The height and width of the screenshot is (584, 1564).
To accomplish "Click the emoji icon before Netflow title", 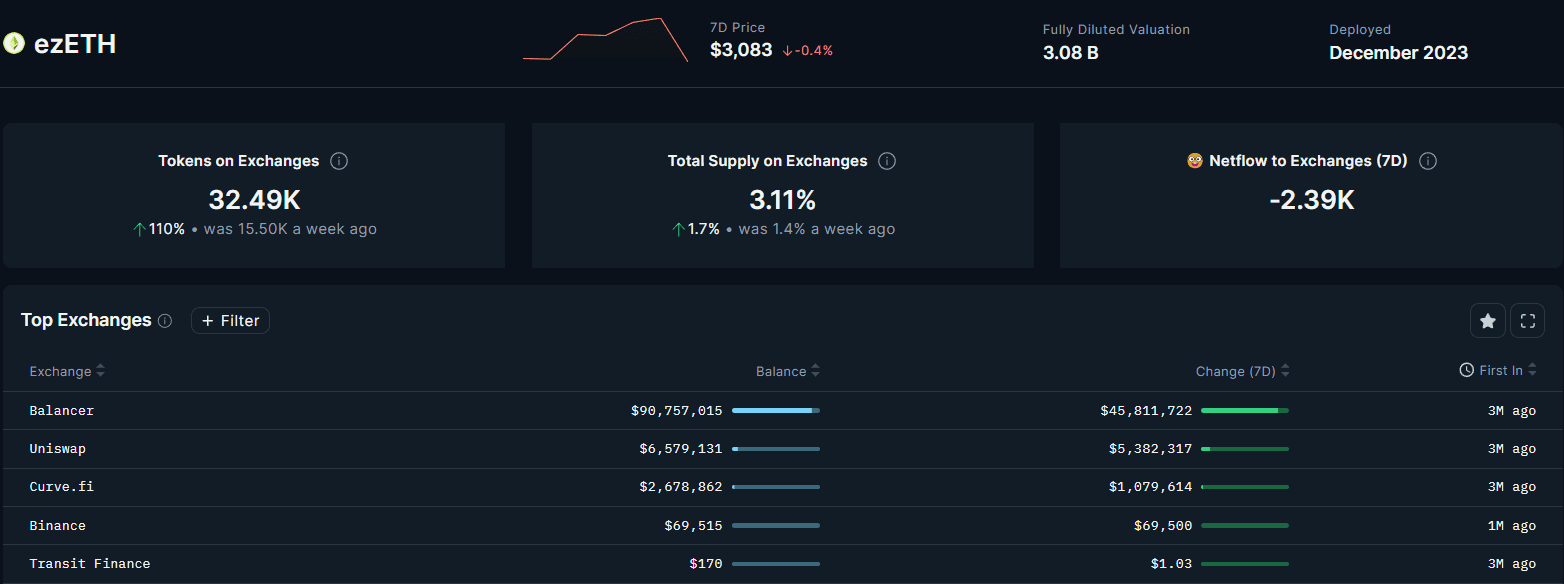I will coord(1194,161).
